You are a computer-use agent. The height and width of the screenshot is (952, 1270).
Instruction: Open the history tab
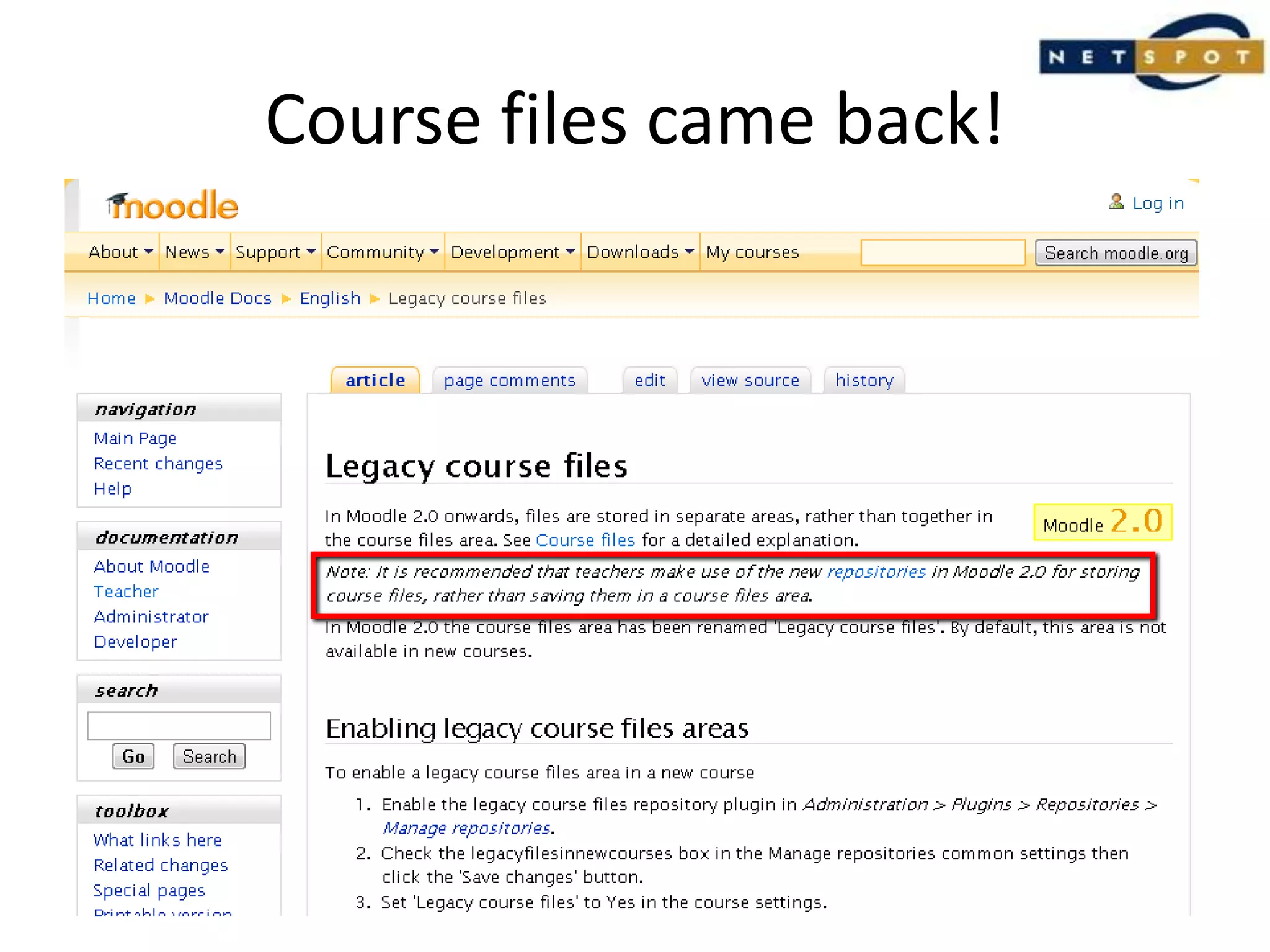864,380
